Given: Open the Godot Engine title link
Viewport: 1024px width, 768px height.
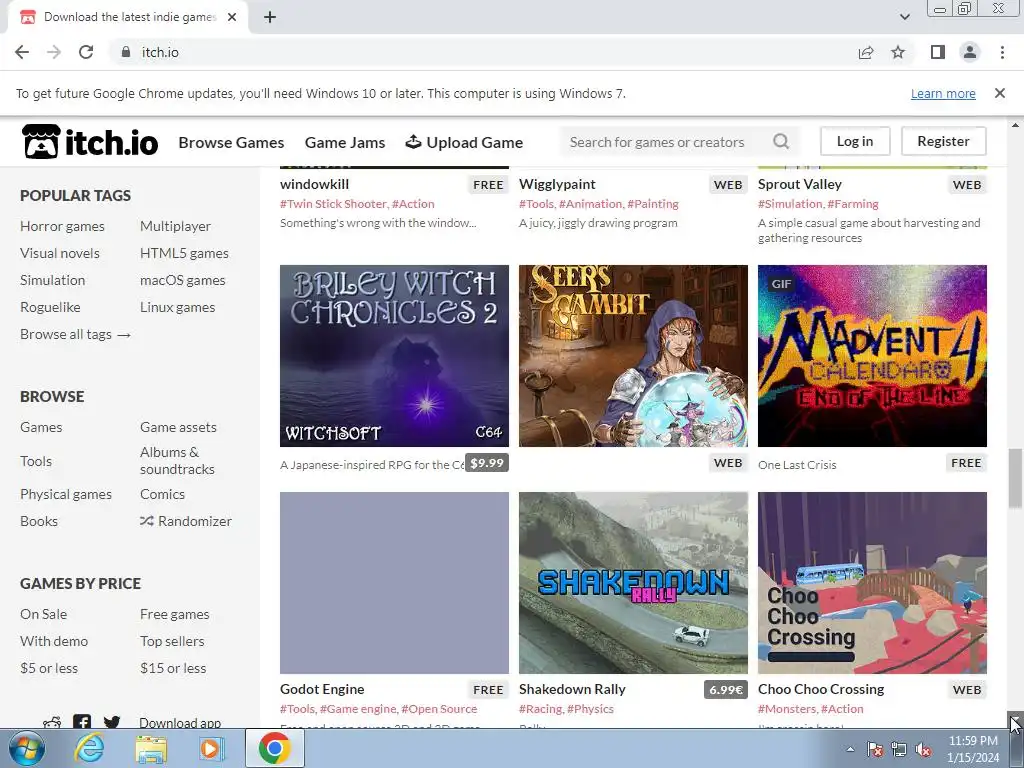Looking at the screenshot, I should [x=322, y=689].
